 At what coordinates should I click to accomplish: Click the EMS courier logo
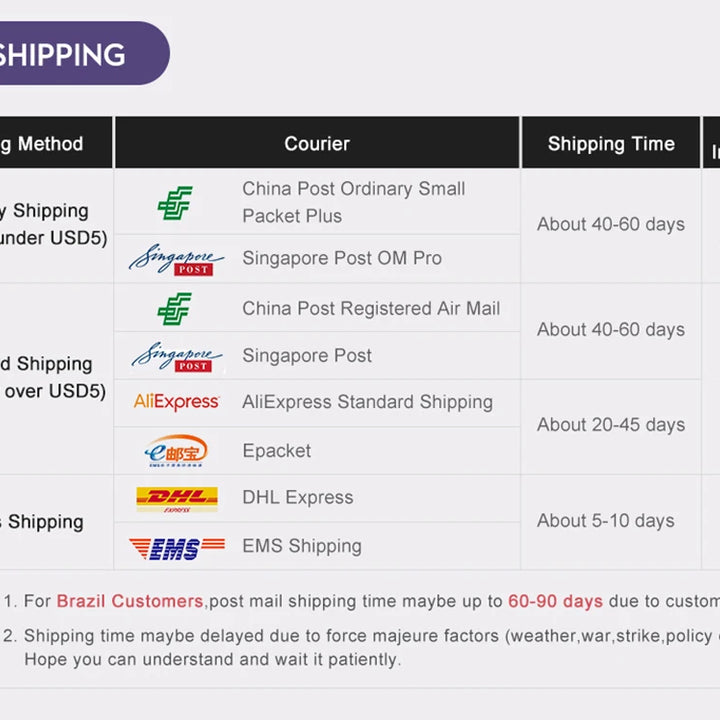click(x=176, y=547)
